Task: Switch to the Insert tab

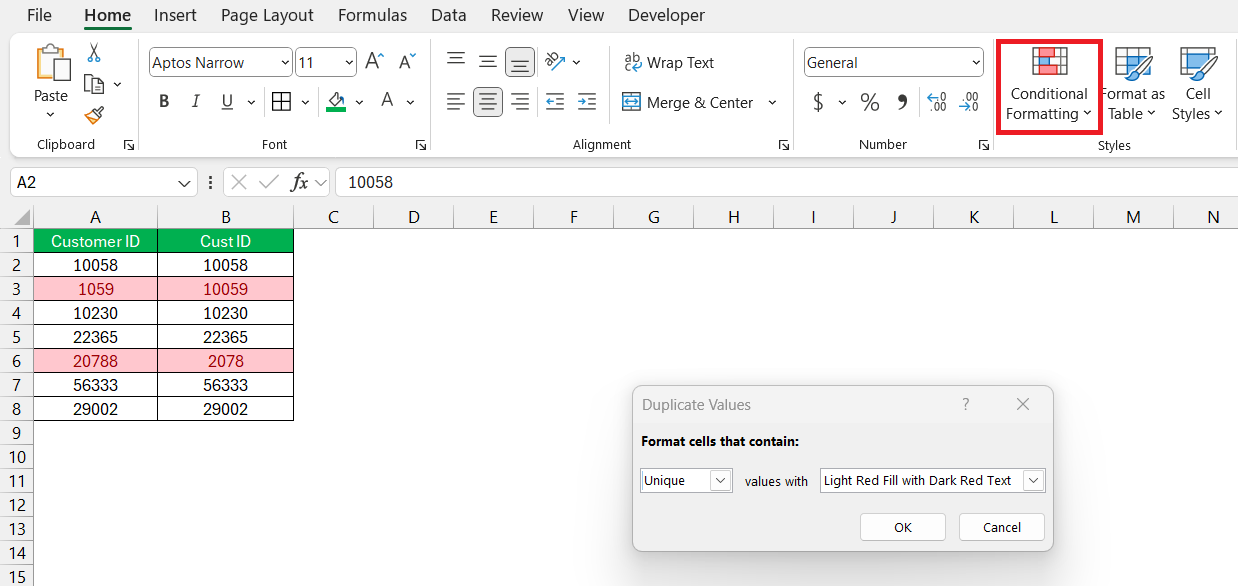Action: [175, 15]
